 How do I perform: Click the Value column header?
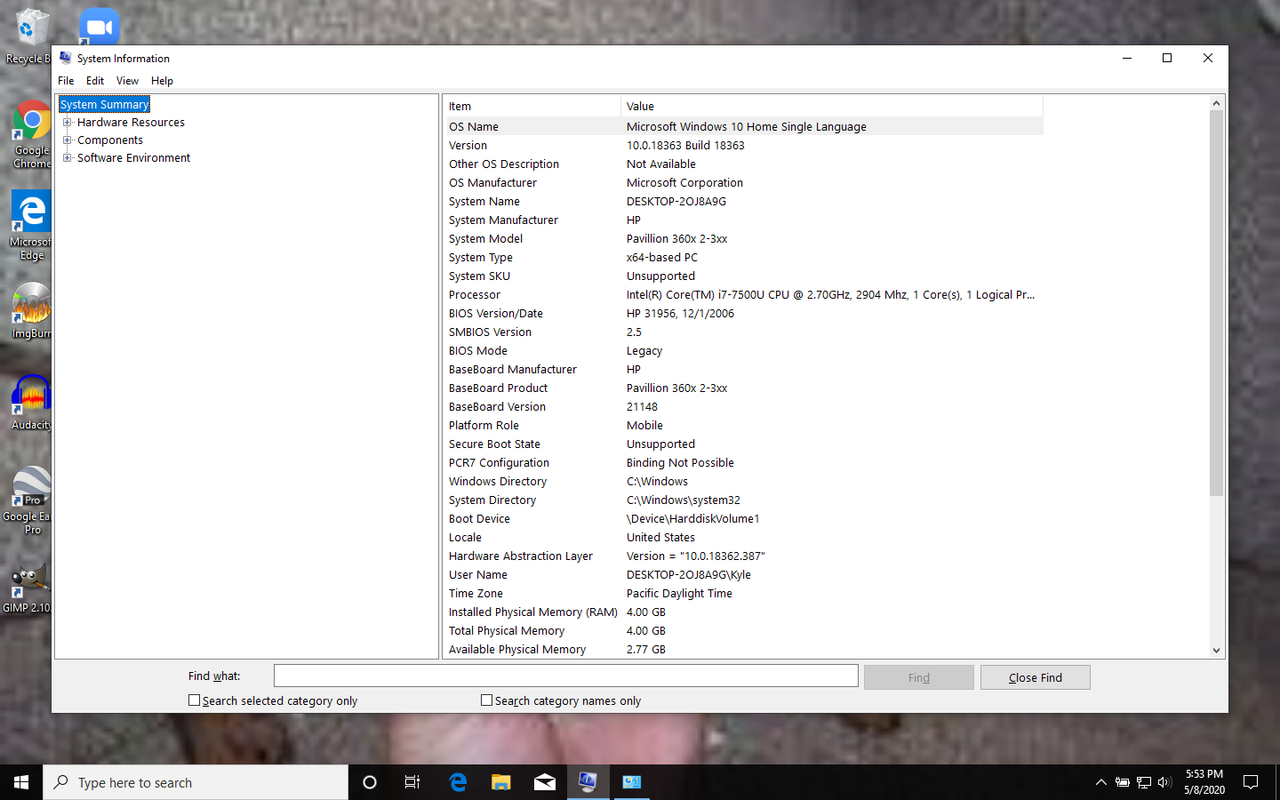click(831, 106)
